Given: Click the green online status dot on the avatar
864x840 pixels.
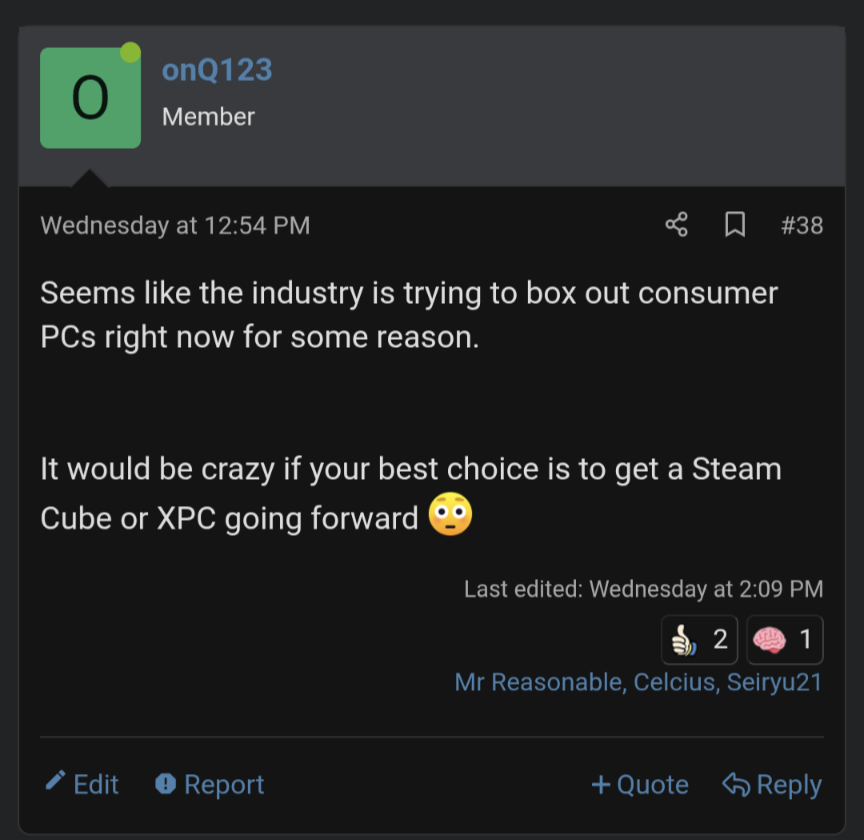Looking at the screenshot, I should [x=130, y=53].
